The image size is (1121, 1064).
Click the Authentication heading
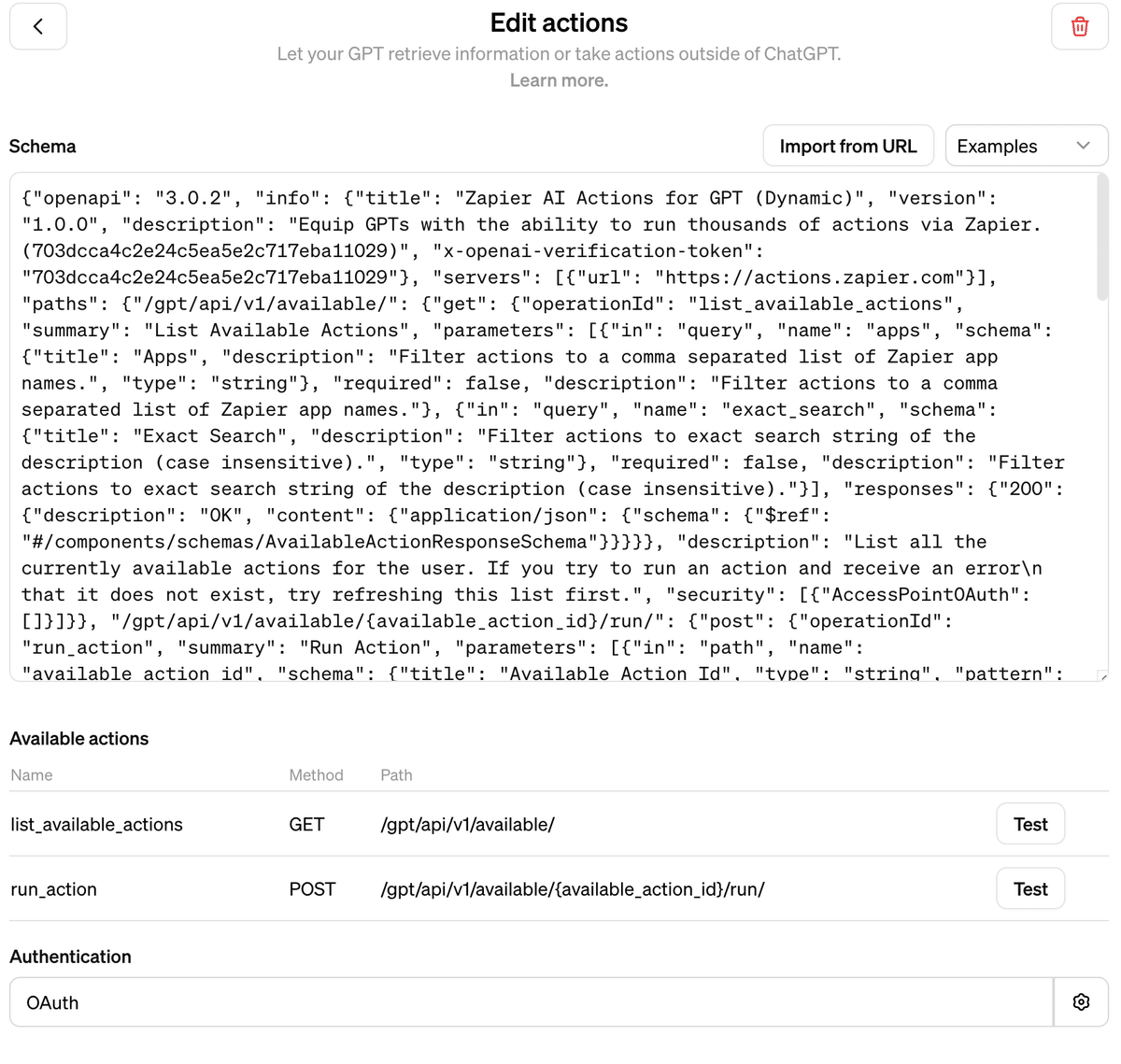[70, 957]
